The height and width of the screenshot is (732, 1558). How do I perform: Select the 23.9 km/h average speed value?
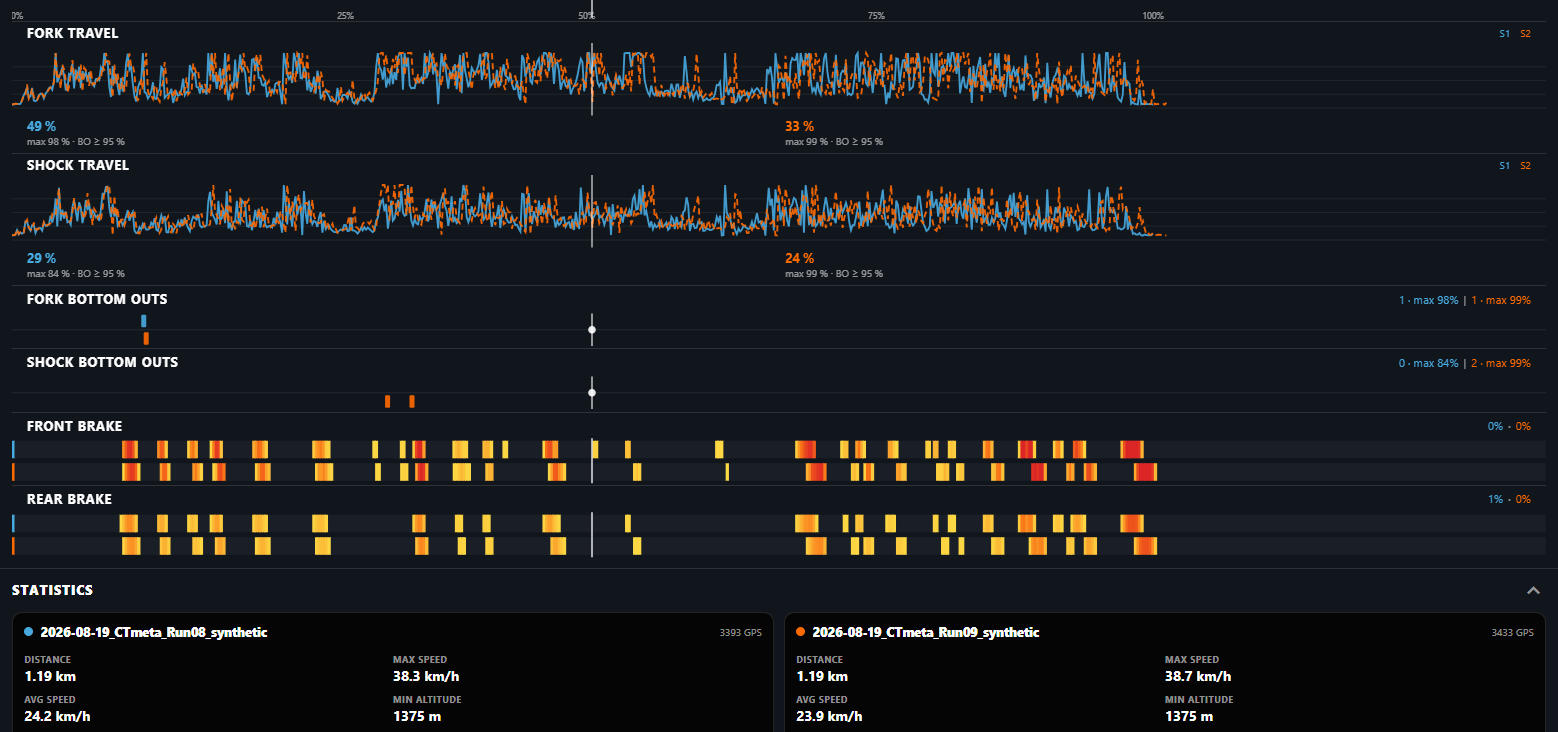[x=829, y=716]
